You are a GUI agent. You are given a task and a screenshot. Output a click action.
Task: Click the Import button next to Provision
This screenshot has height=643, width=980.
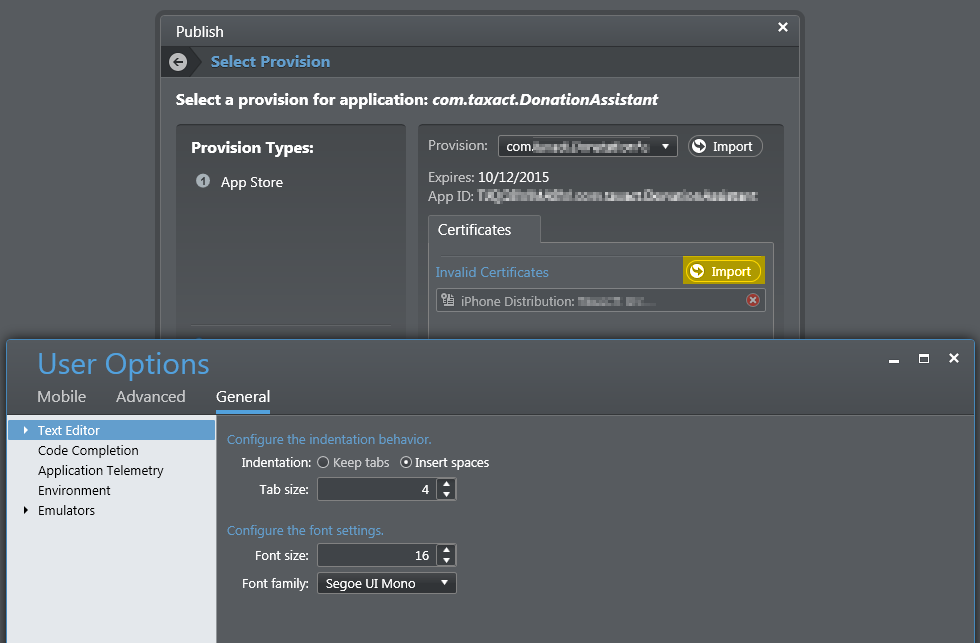click(725, 146)
